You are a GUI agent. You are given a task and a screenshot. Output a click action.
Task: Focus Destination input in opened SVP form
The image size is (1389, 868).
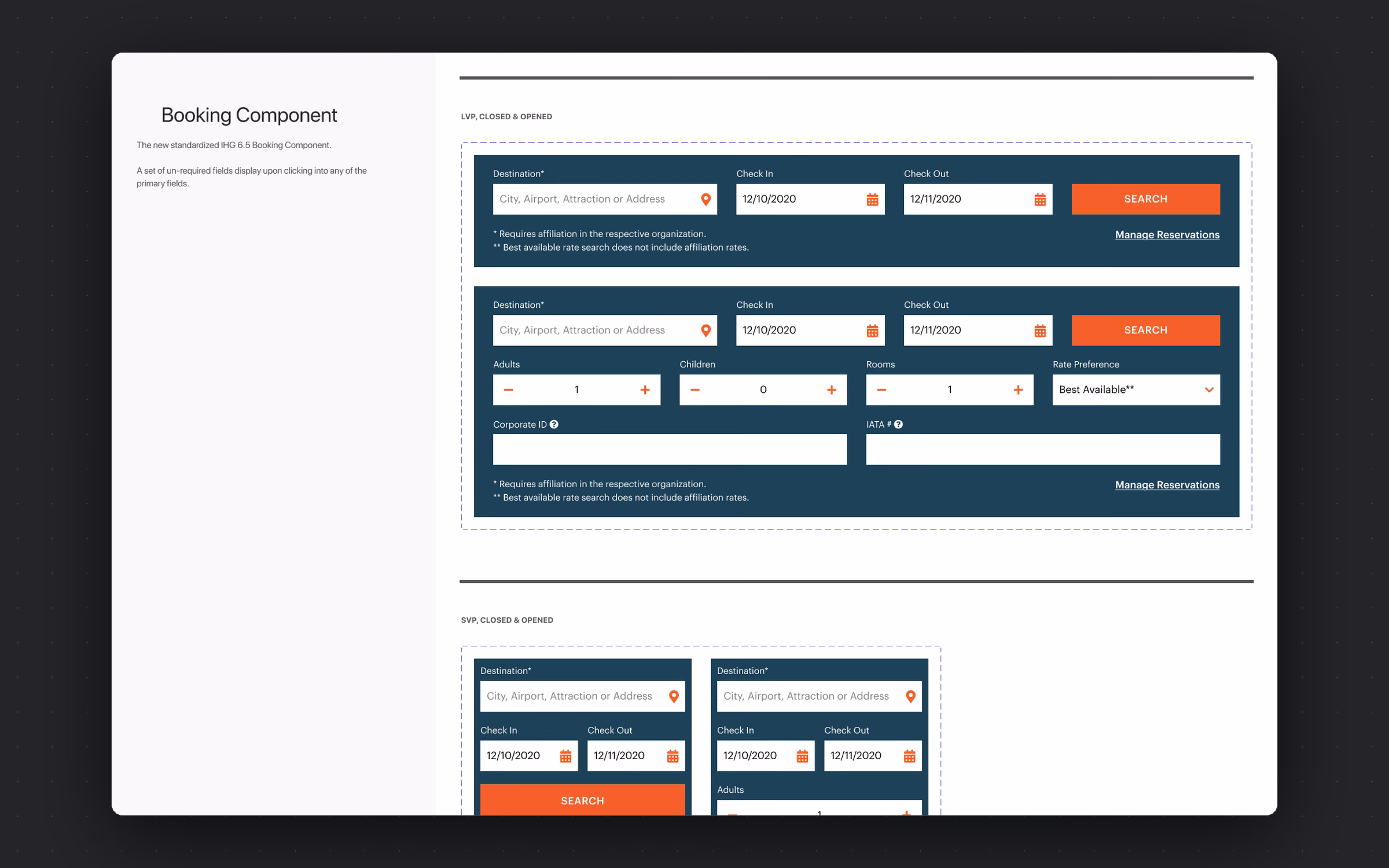pyautogui.click(x=819, y=696)
